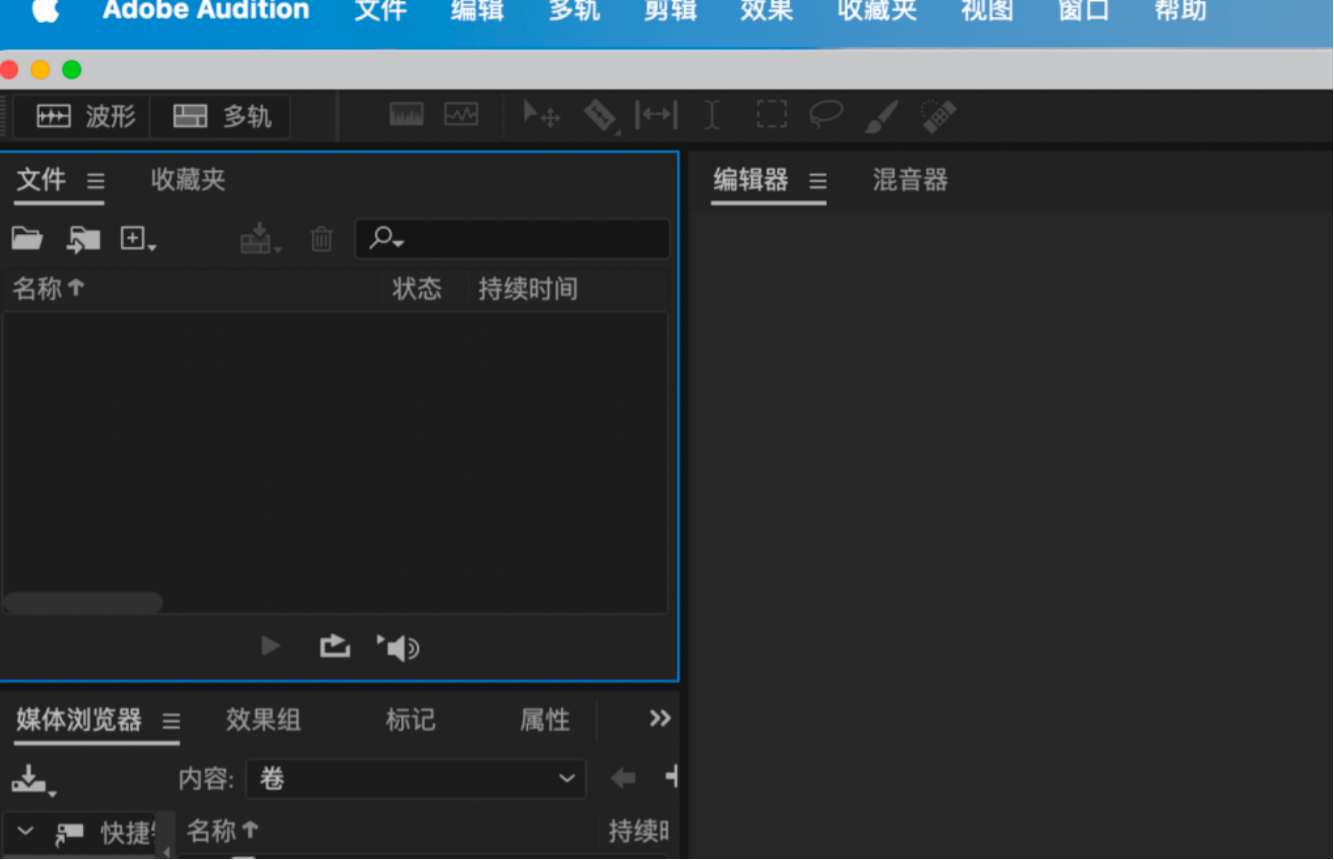
Task: Click the Insert into Multitrack icon
Action: tap(261, 239)
